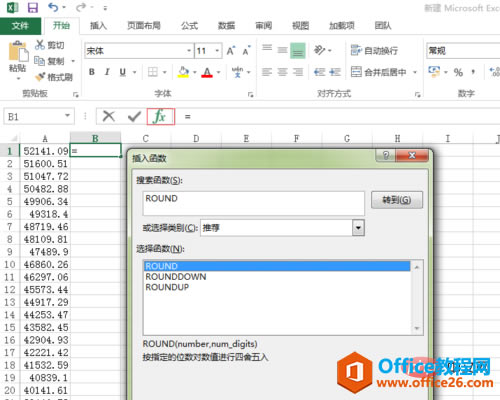500x400 pixels.
Task: Click the Undo arrow icon
Action: tap(53, 7)
